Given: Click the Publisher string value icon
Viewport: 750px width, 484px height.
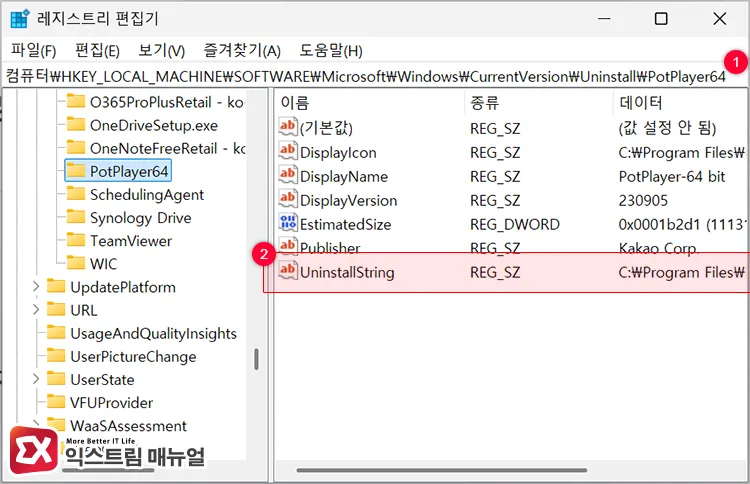Looking at the screenshot, I should pos(288,246).
